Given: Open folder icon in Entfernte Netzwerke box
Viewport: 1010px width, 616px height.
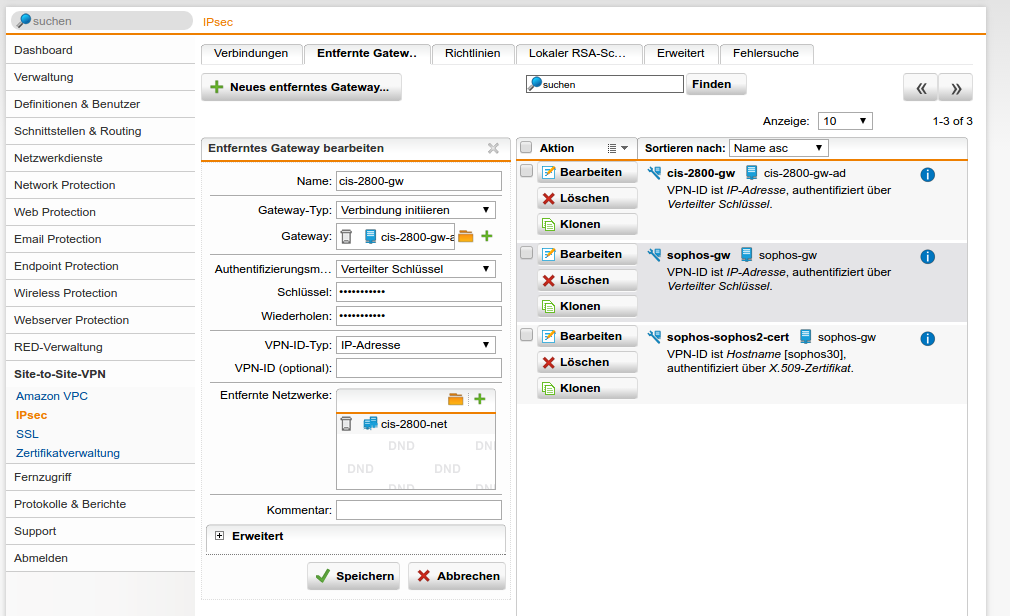Looking at the screenshot, I should [x=456, y=399].
